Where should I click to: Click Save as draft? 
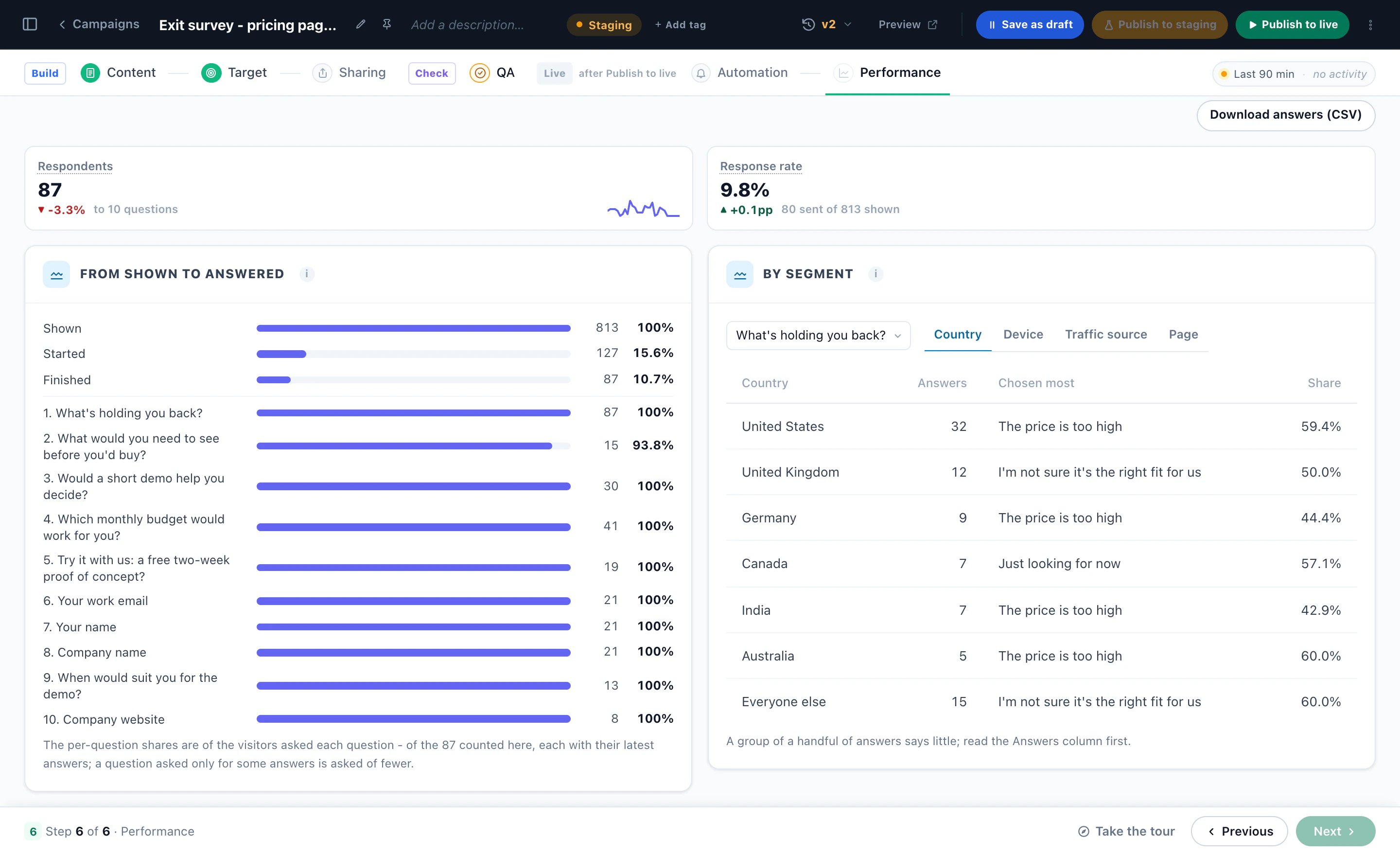pyautogui.click(x=1030, y=24)
